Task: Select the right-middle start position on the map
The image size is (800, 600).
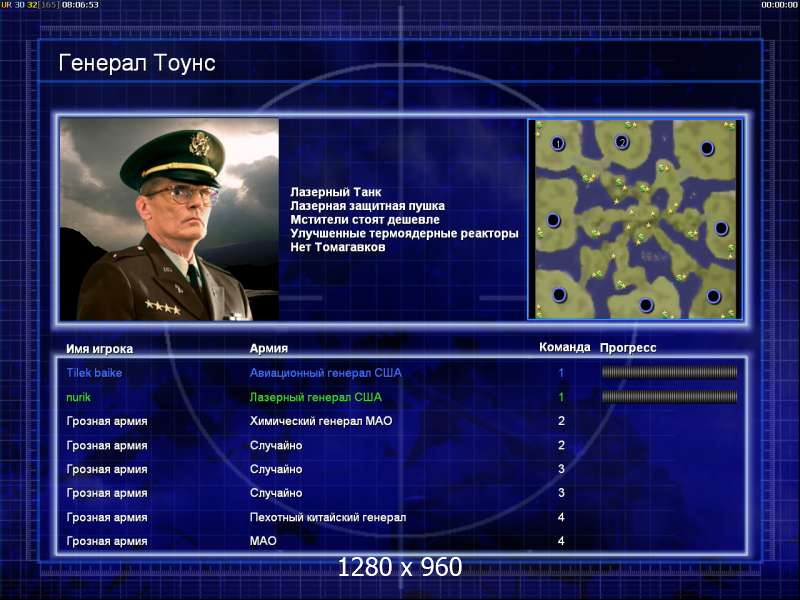Action: (x=721, y=228)
